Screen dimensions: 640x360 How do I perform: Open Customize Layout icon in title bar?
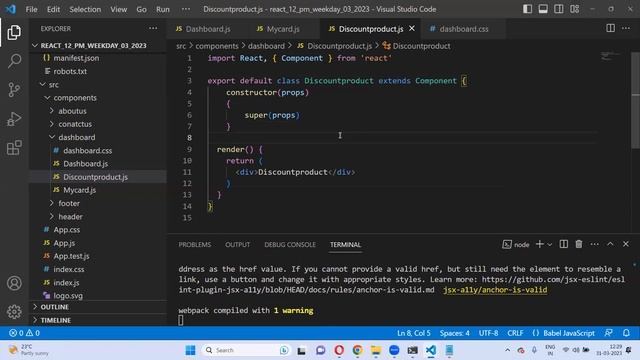pos(574,9)
